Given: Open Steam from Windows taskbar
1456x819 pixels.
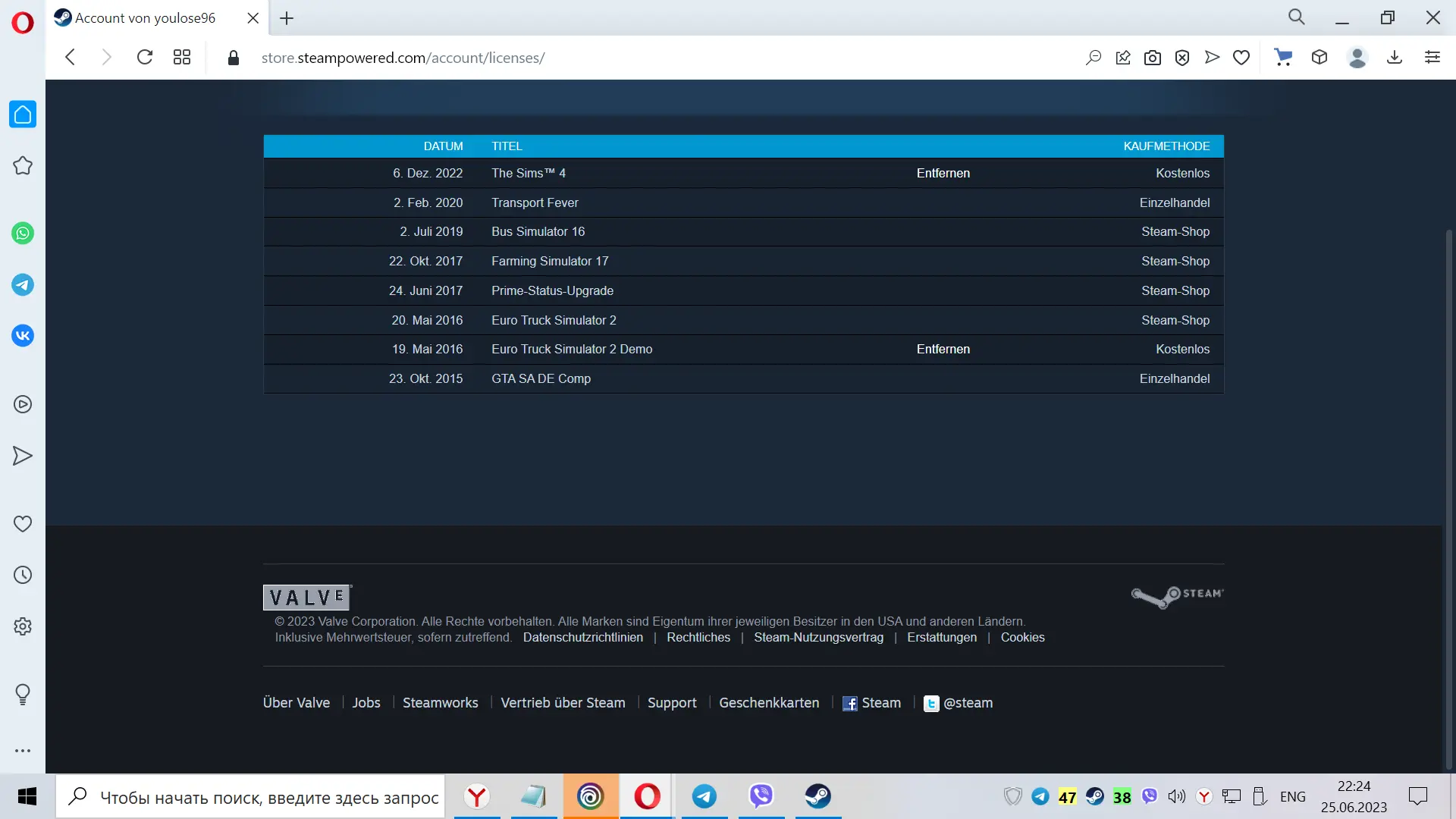Looking at the screenshot, I should (x=817, y=796).
